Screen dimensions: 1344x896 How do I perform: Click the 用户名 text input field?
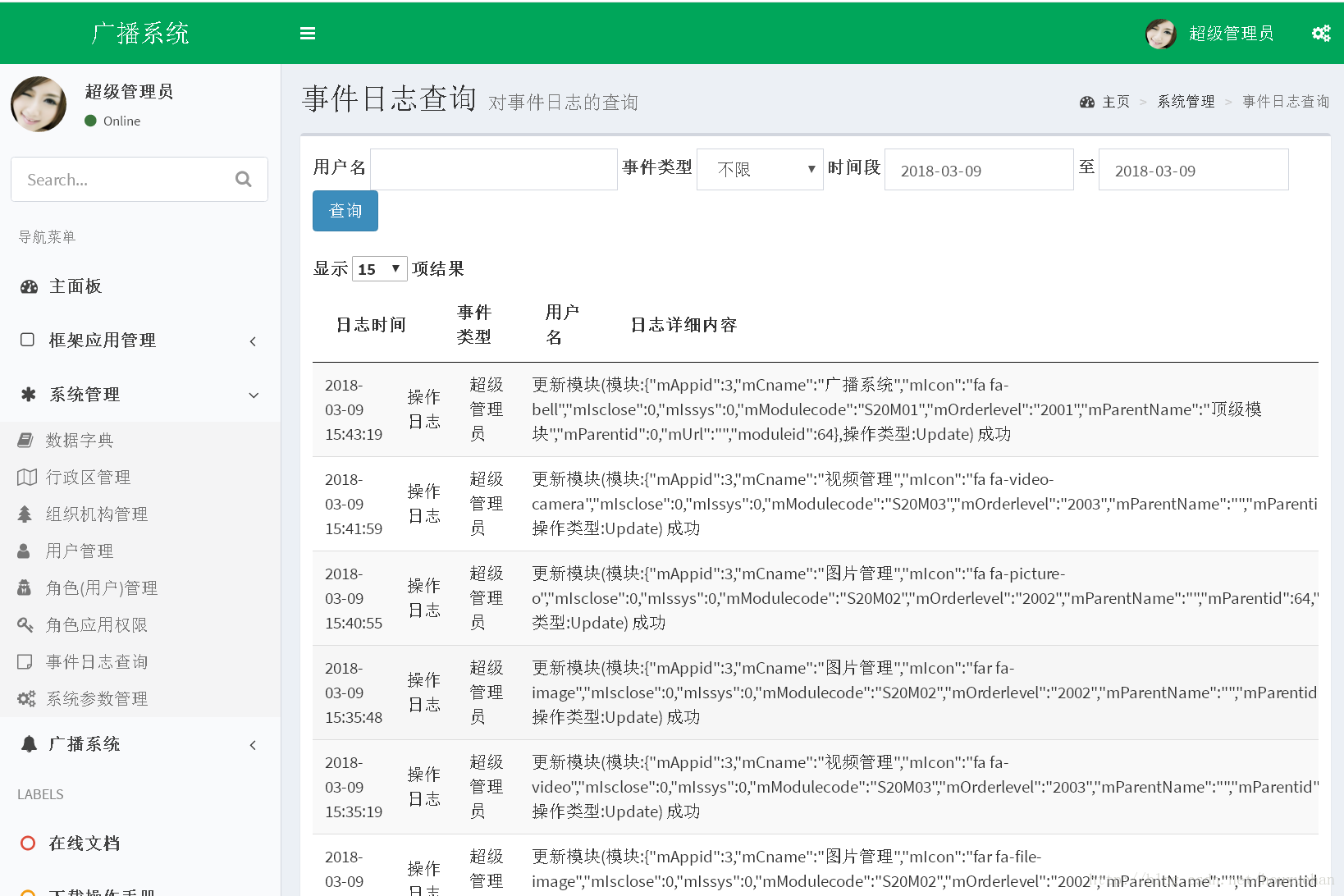tap(493, 169)
